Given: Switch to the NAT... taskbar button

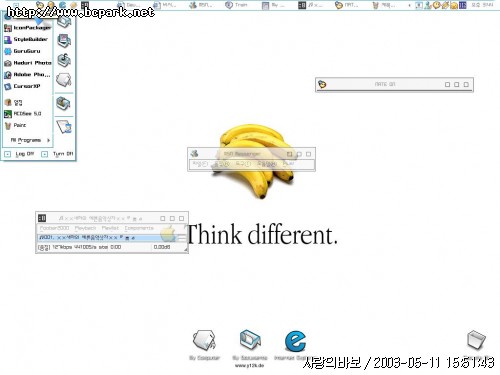Looking at the screenshot, I should 347,5.
